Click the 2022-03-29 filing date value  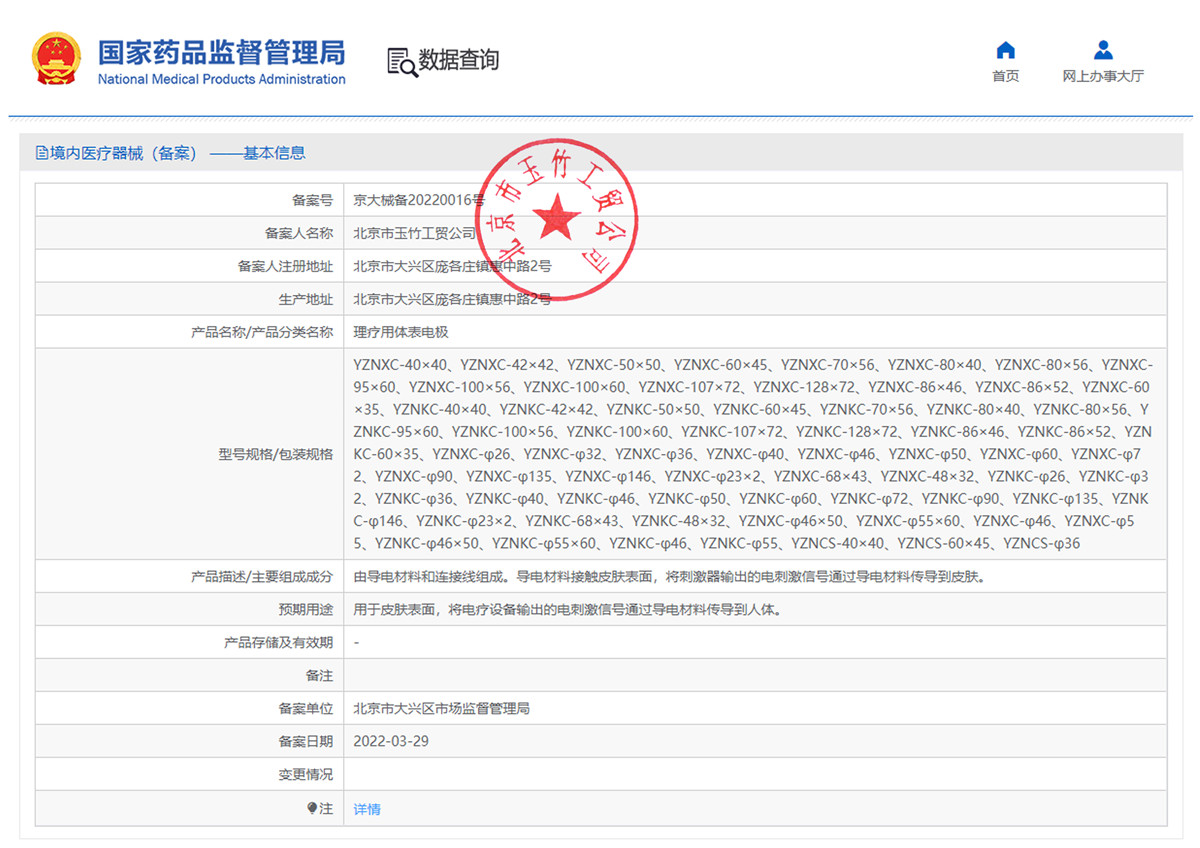[x=392, y=742]
